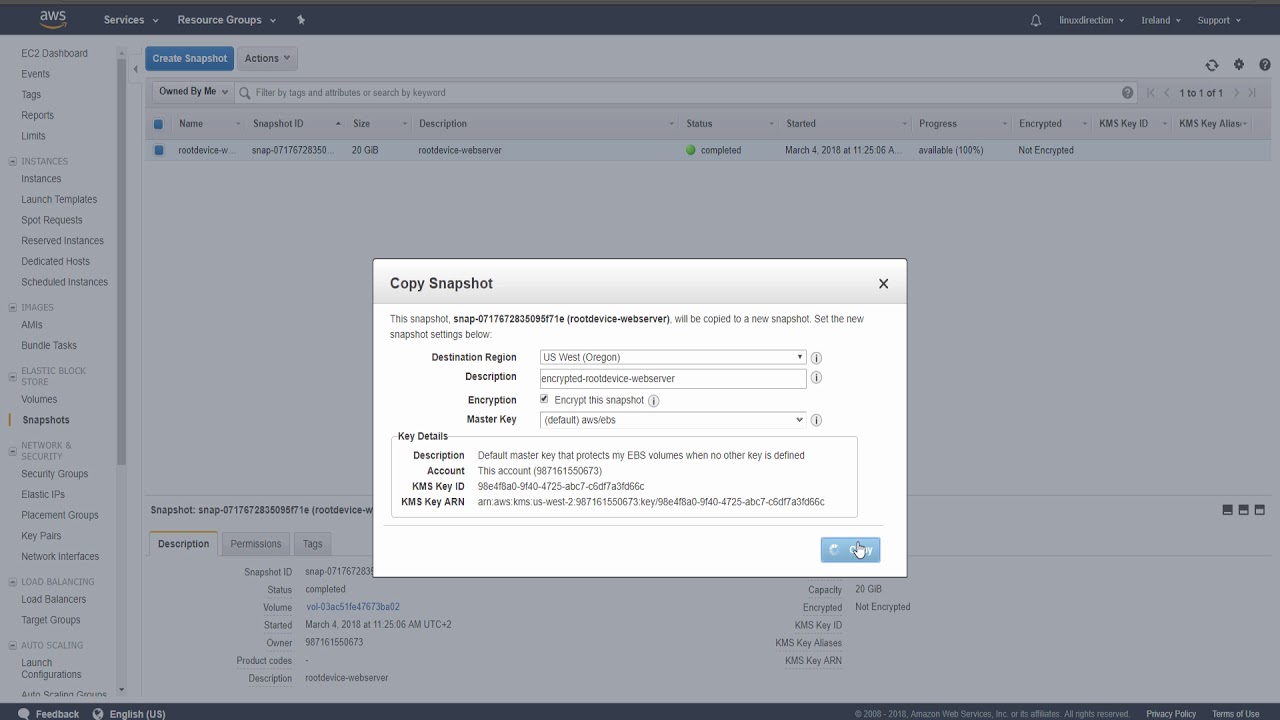The width and height of the screenshot is (1280, 720).
Task: Collapse the LOAD BALANCING section
Action: pos(12,582)
